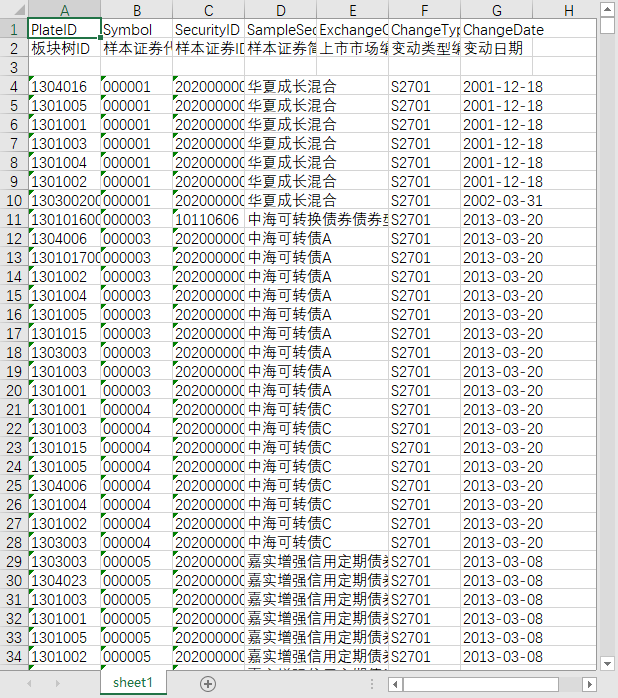Click the horizontal scrollbar track
The width and height of the screenshot is (618, 698).
click(x=570, y=684)
